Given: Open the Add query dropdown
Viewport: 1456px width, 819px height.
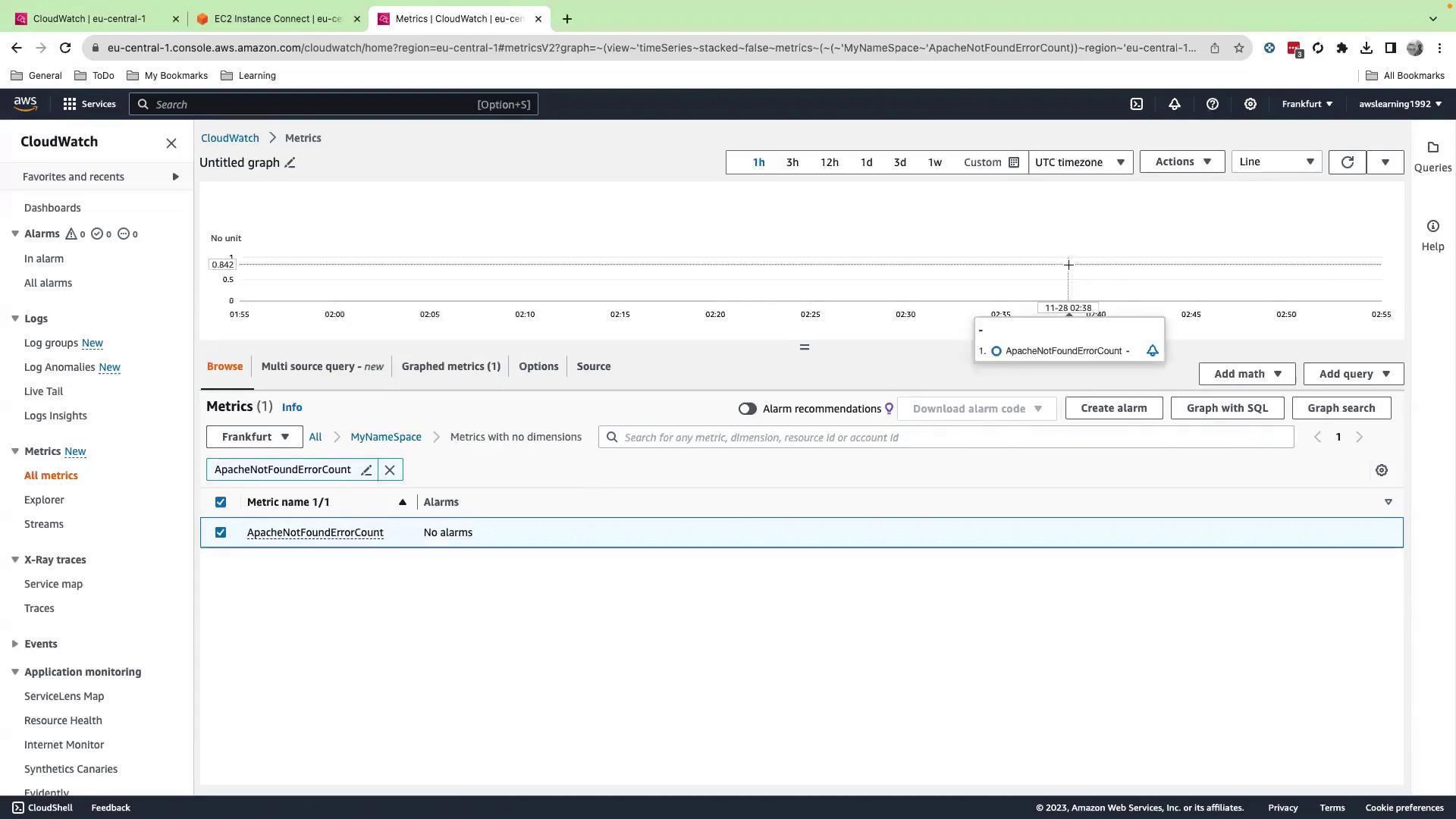Looking at the screenshot, I should click(x=1354, y=374).
